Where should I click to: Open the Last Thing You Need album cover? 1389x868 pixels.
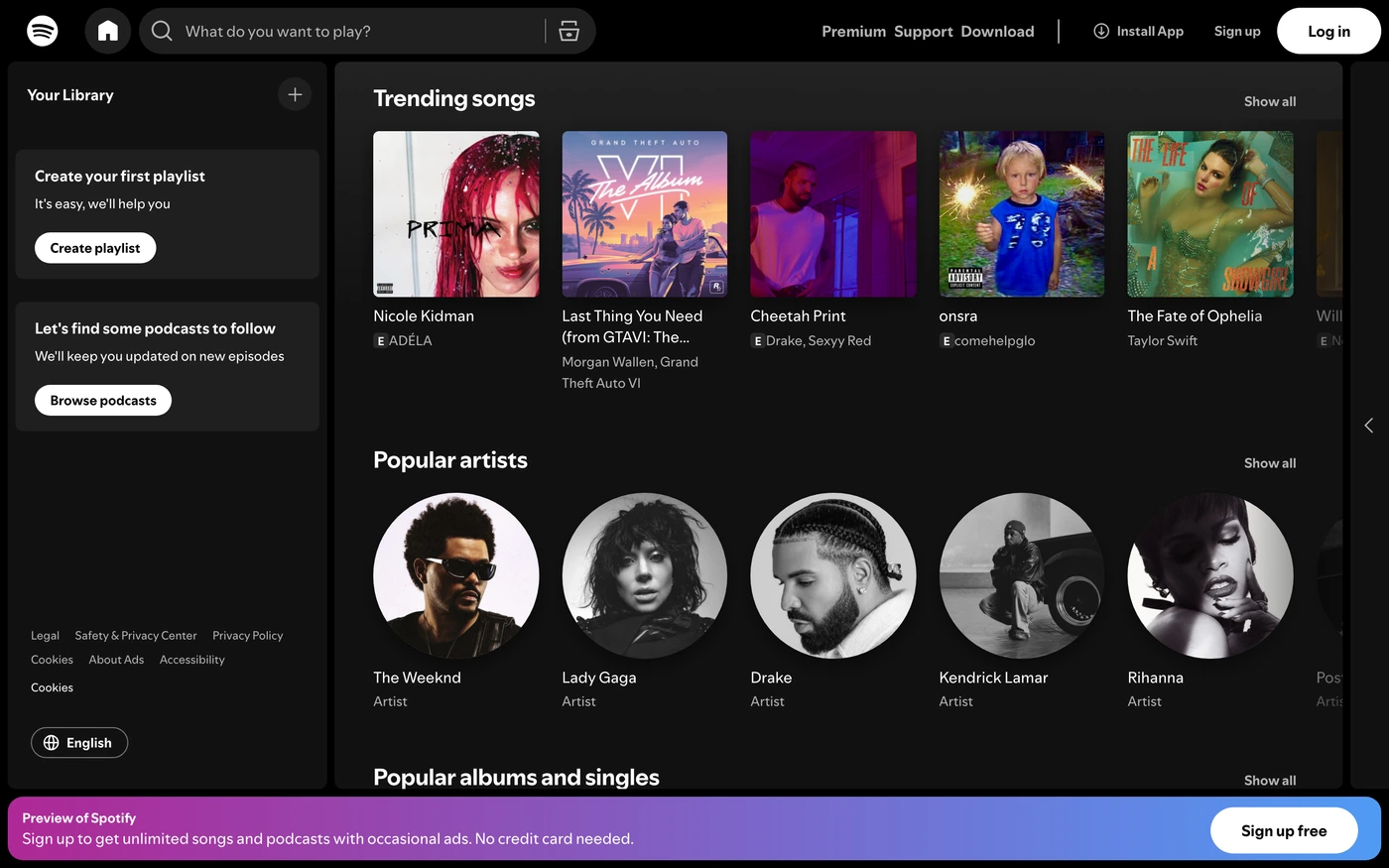pos(645,214)
